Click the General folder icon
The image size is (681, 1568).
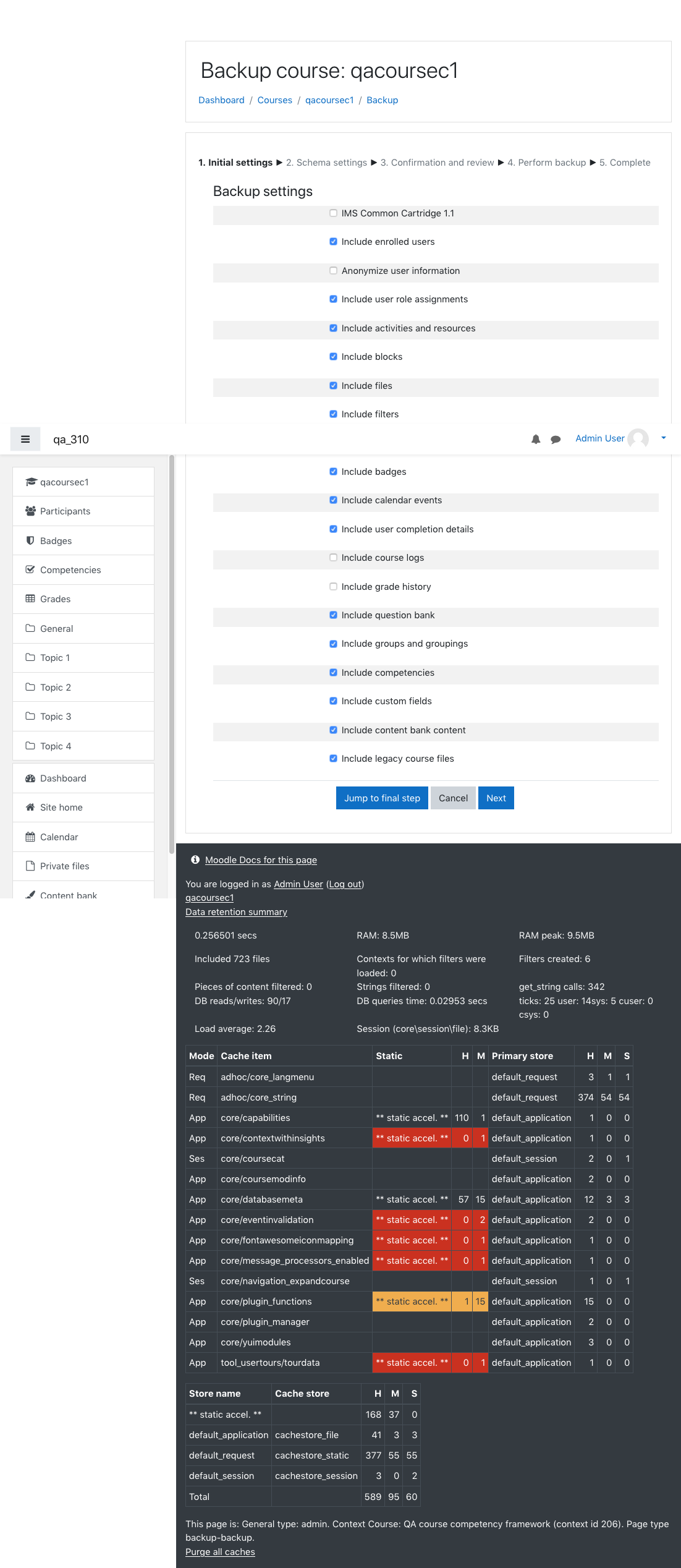pos(30,628)
